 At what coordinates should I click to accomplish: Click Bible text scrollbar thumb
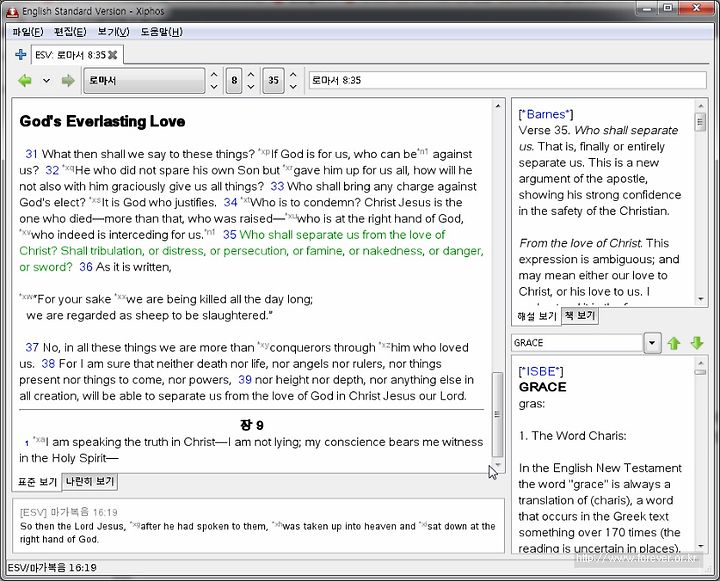pos(497,414)
